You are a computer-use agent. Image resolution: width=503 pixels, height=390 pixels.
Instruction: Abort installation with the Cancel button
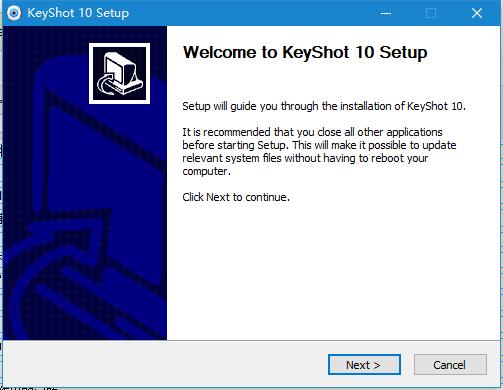click(x=450, y=365)
